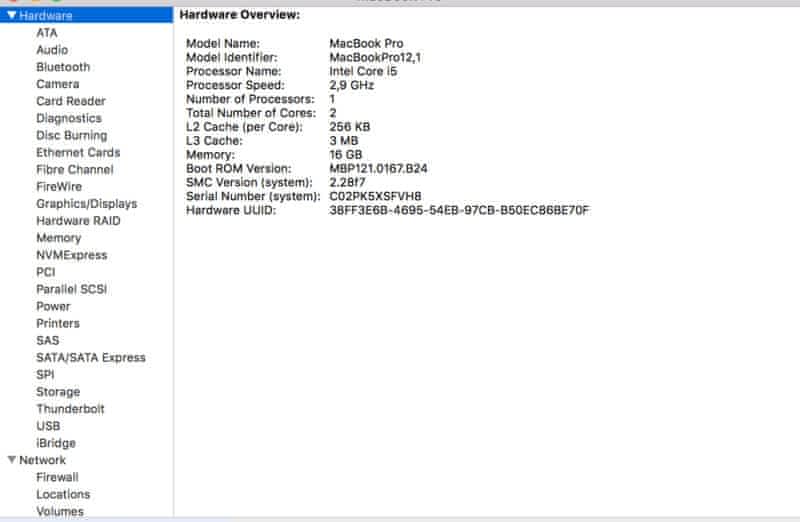The image size is (800, 522).
Task: Click processor name Intel Core i5
Action: coord(363,71)
